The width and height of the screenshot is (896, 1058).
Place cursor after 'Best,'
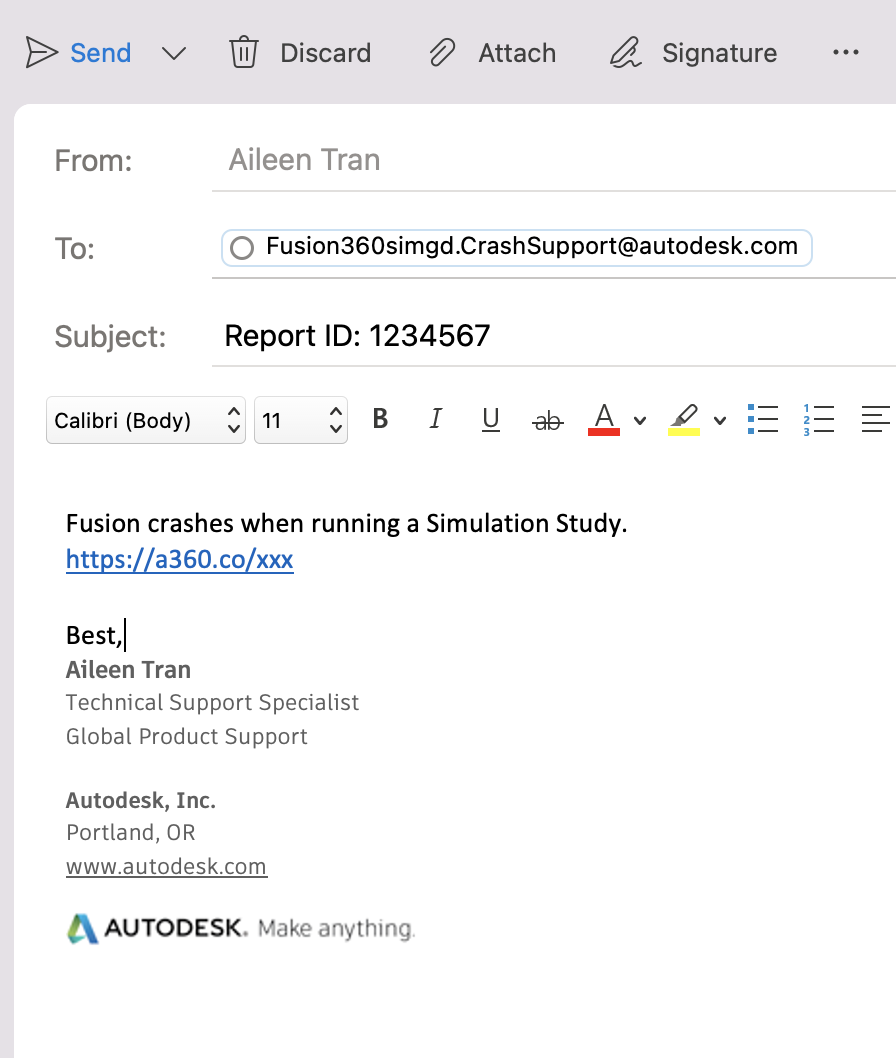125,636
